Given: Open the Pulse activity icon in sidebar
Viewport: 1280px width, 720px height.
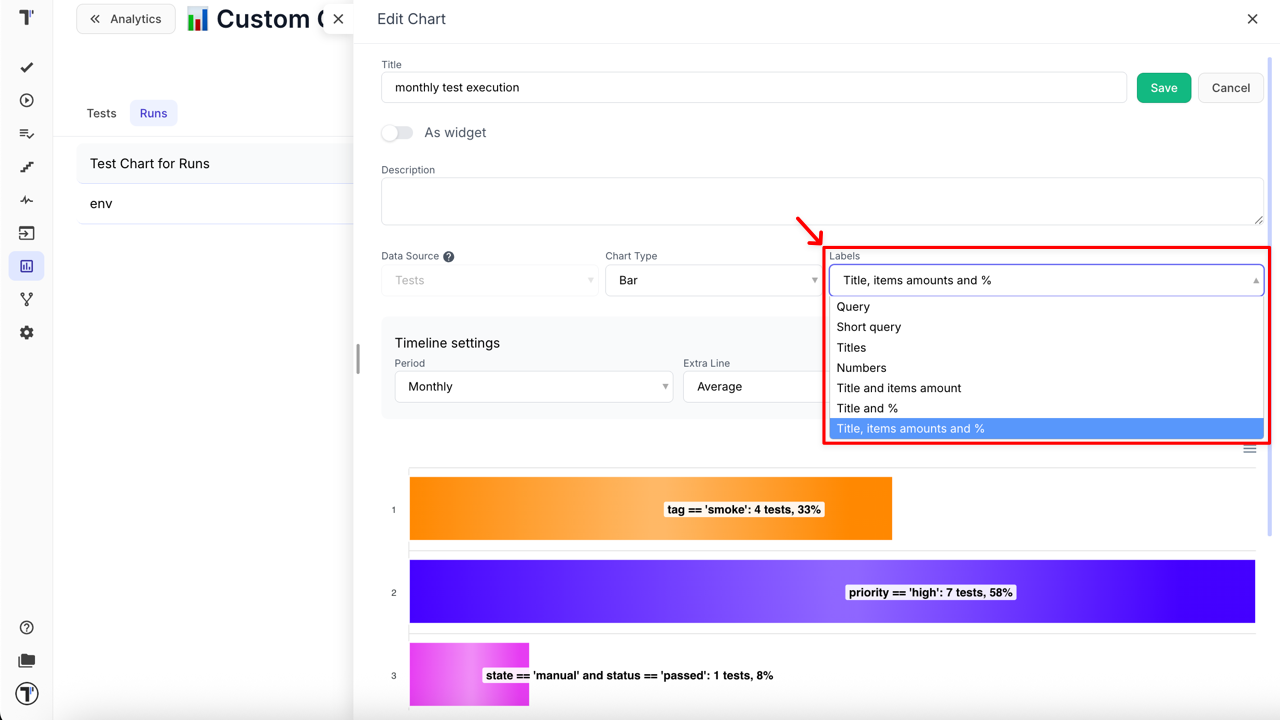Looking at the screenshot, I should (x=27, y=200).
